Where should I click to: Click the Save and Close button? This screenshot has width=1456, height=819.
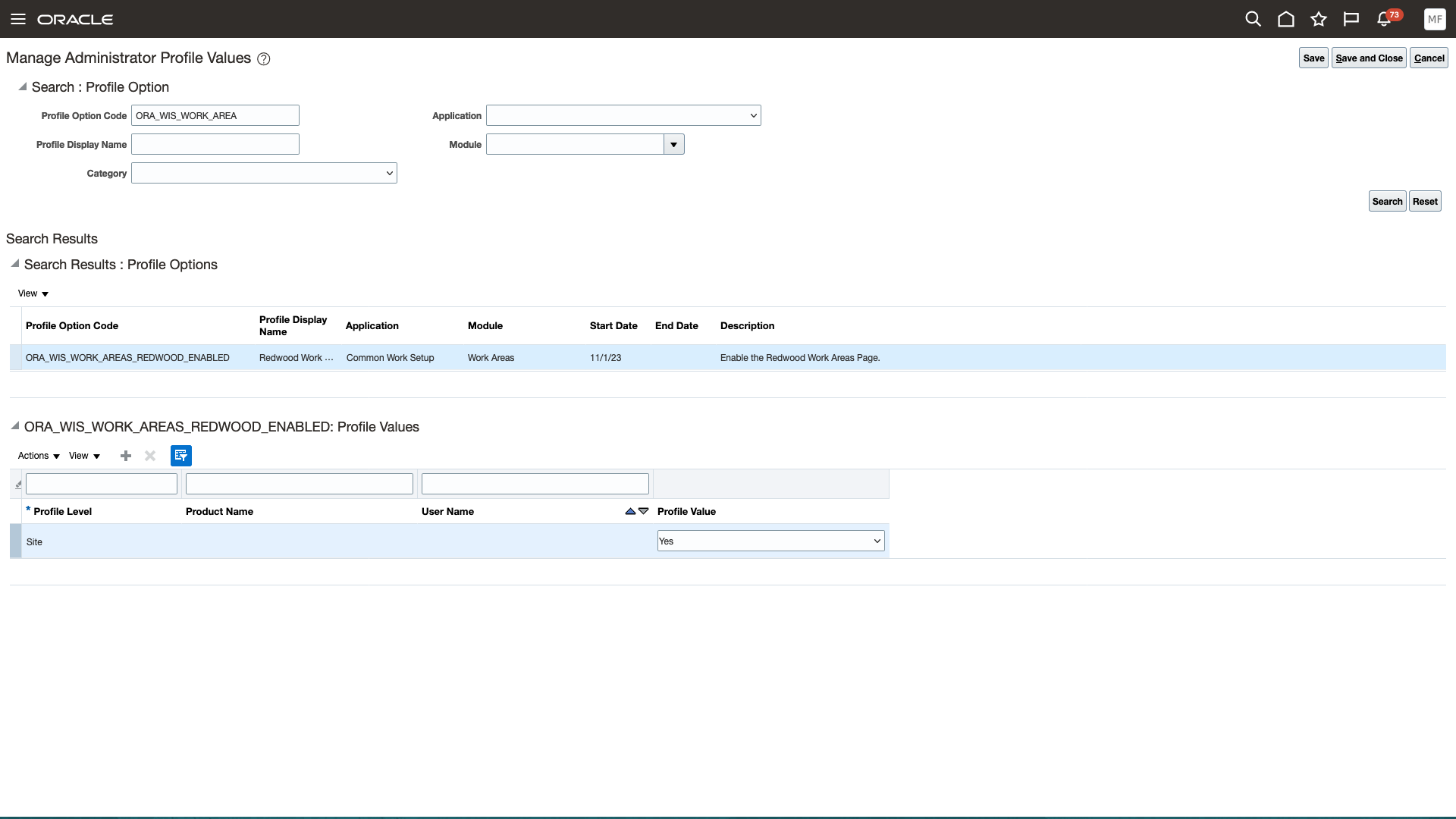(1368, 58)
